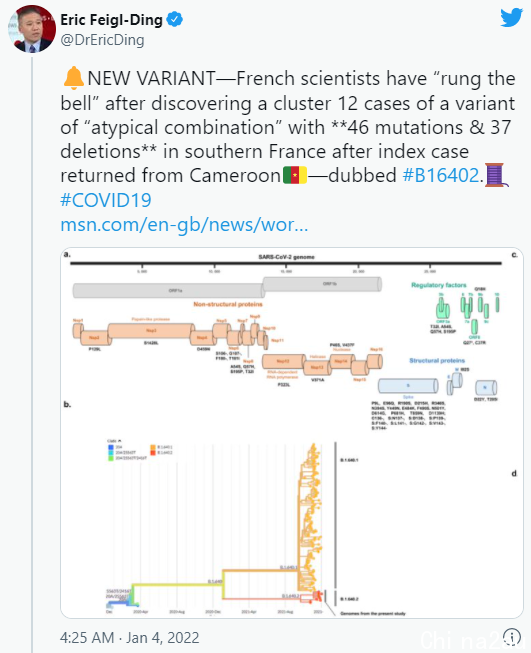531x653 pixels.
Task: Click the bell emoji in tweet
Action: tap(73, 78)
